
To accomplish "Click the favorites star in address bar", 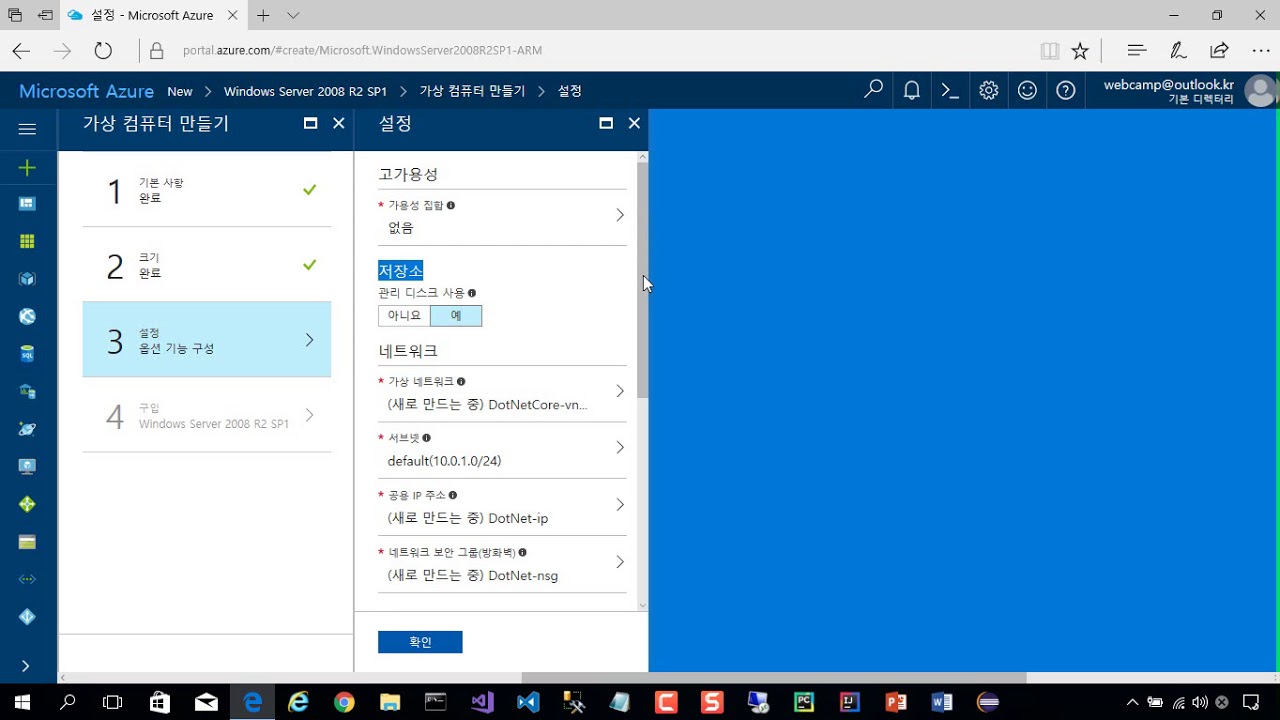I will pyautogui.click(x=1080, y=50).
